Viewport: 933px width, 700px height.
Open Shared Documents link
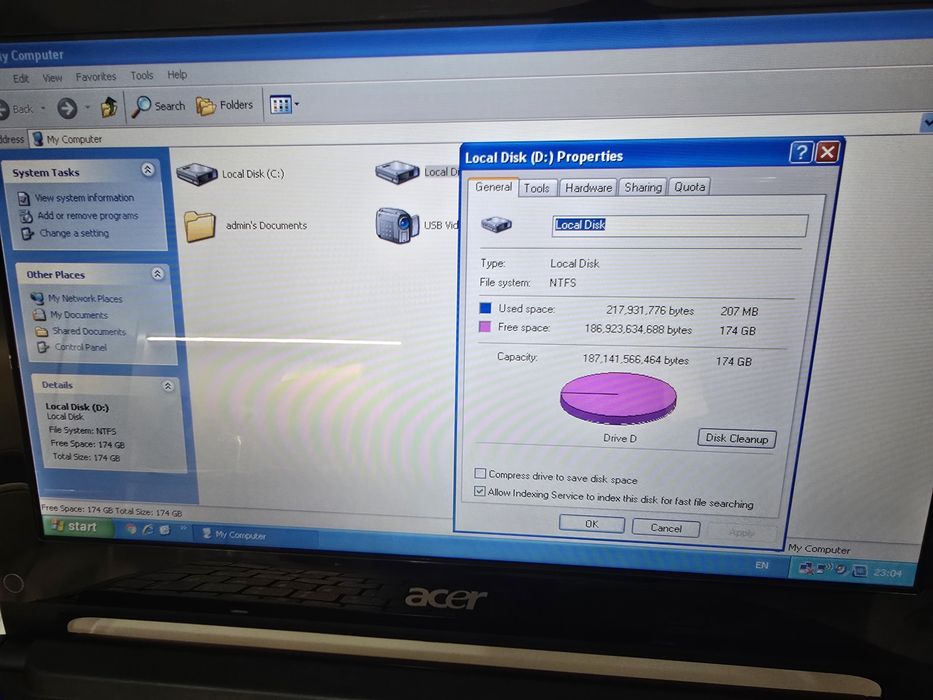[x=89, y=331]
